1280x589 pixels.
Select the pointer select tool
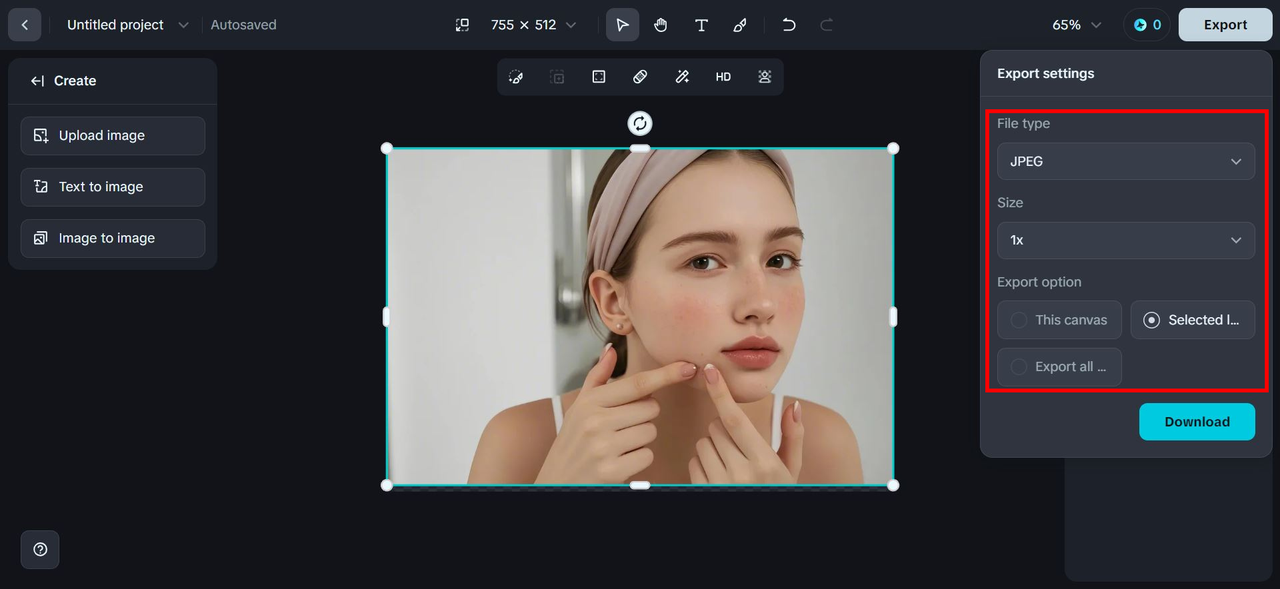click(x=622, y=25)
